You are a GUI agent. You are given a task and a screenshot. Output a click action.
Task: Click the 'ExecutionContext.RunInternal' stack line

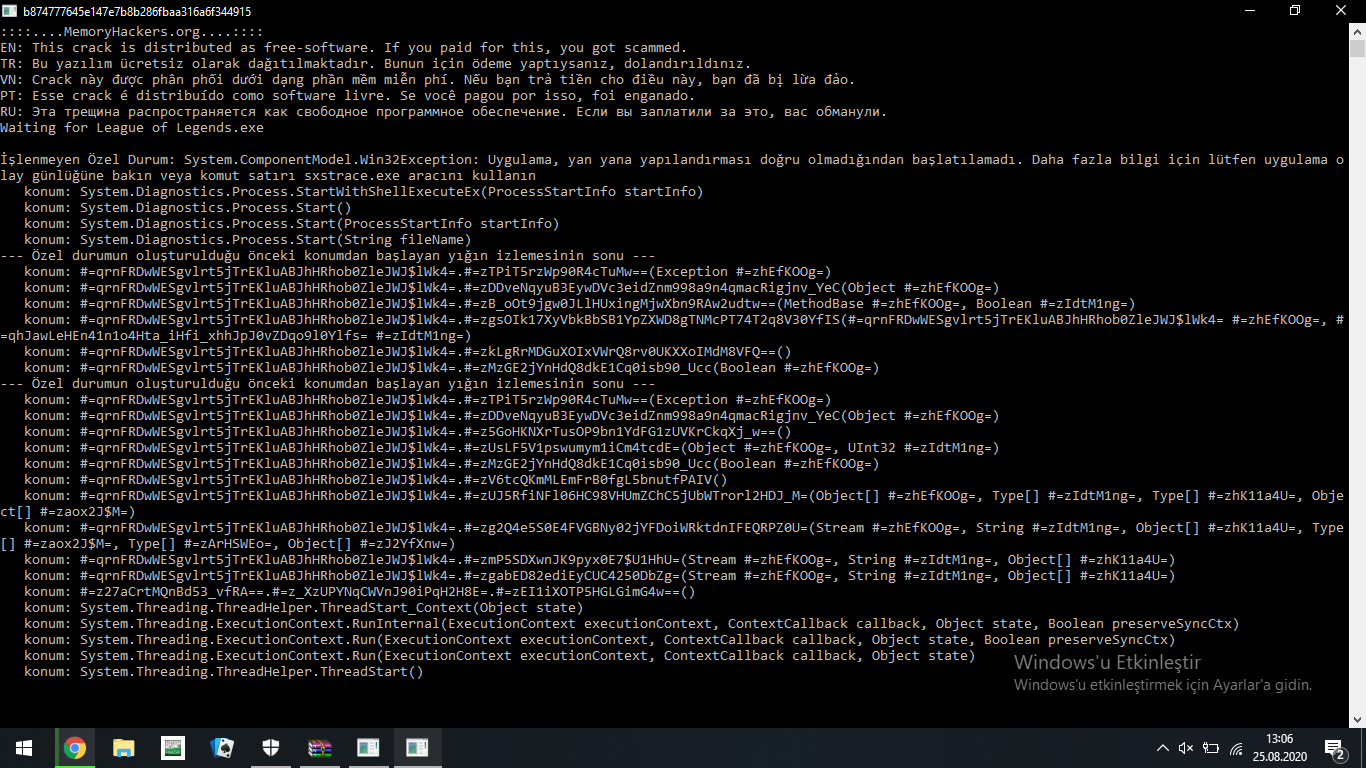pos(632,624)
